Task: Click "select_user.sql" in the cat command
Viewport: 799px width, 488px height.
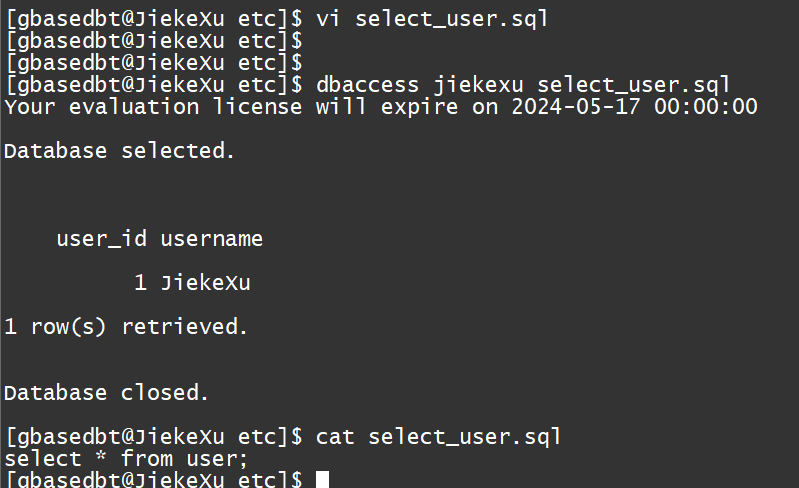Action: coord(465,436)
